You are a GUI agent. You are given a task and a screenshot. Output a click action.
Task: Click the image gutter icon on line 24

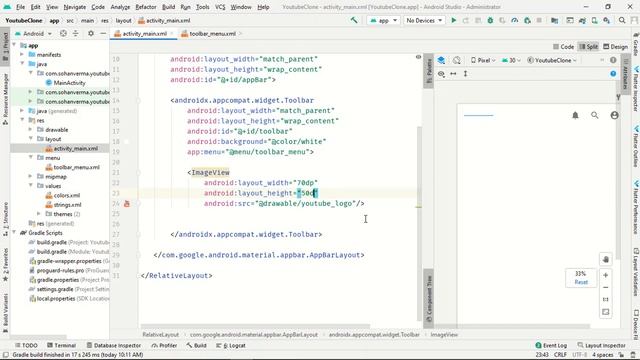pyautogui.click(x=127, y=203)
